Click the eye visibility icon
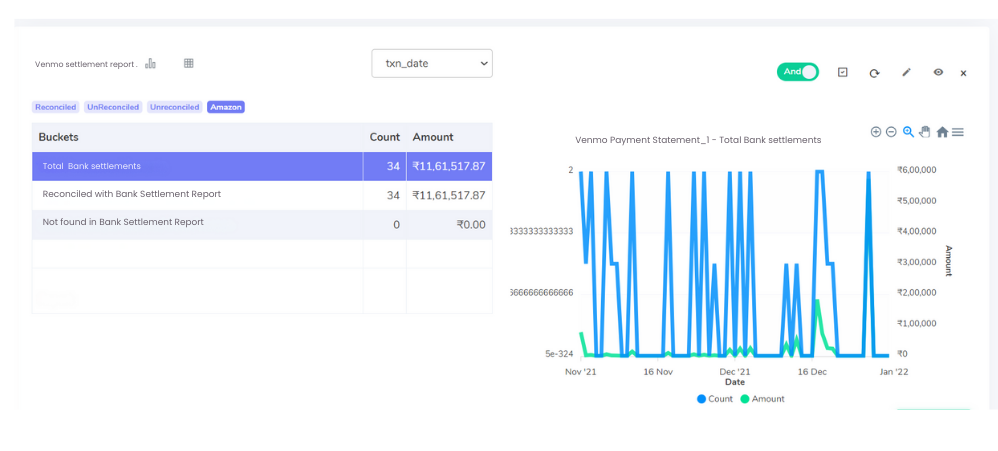 click(938, 72)
